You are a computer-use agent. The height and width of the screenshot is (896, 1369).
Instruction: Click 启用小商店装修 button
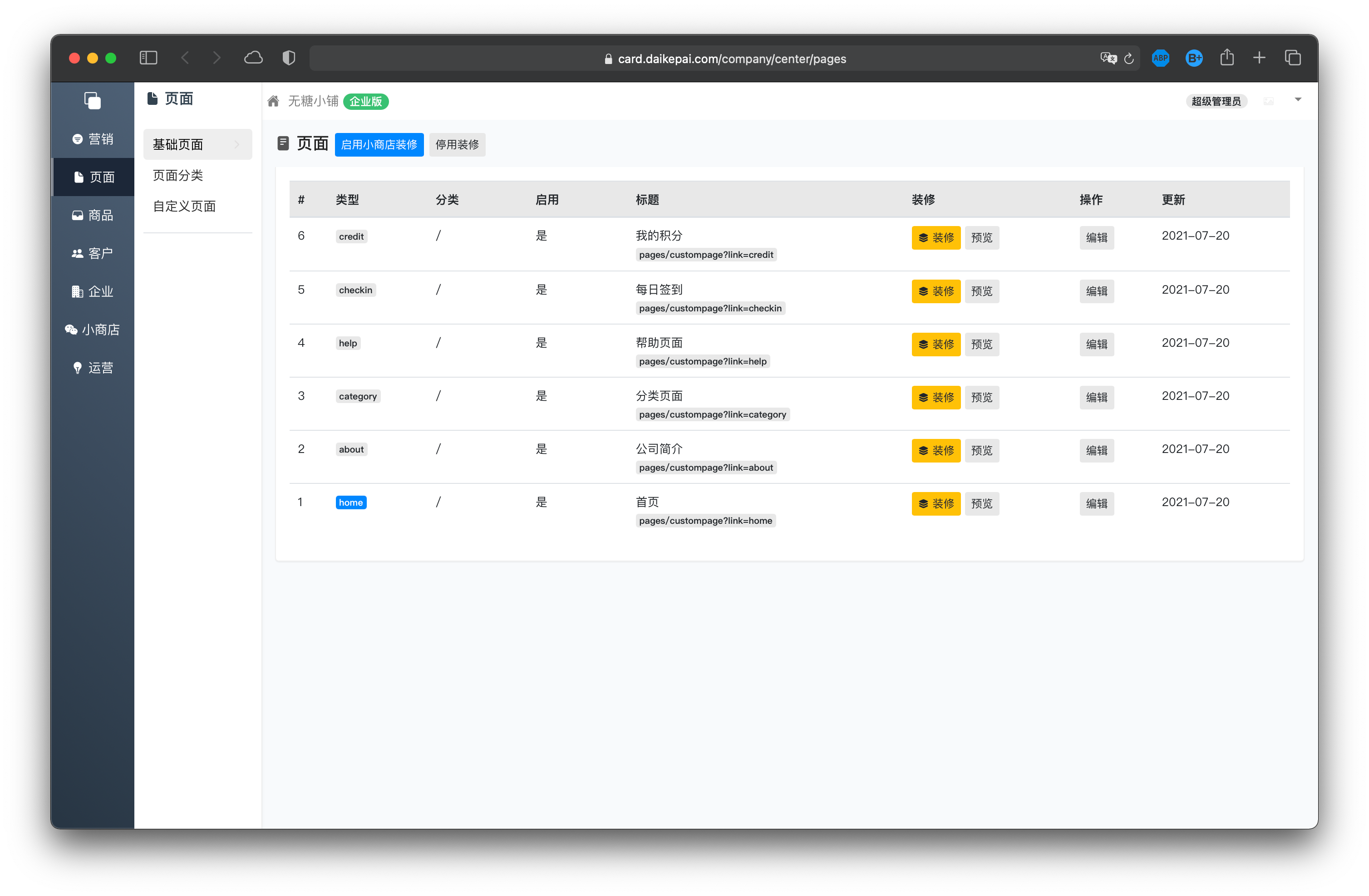(x=379, y=144)
